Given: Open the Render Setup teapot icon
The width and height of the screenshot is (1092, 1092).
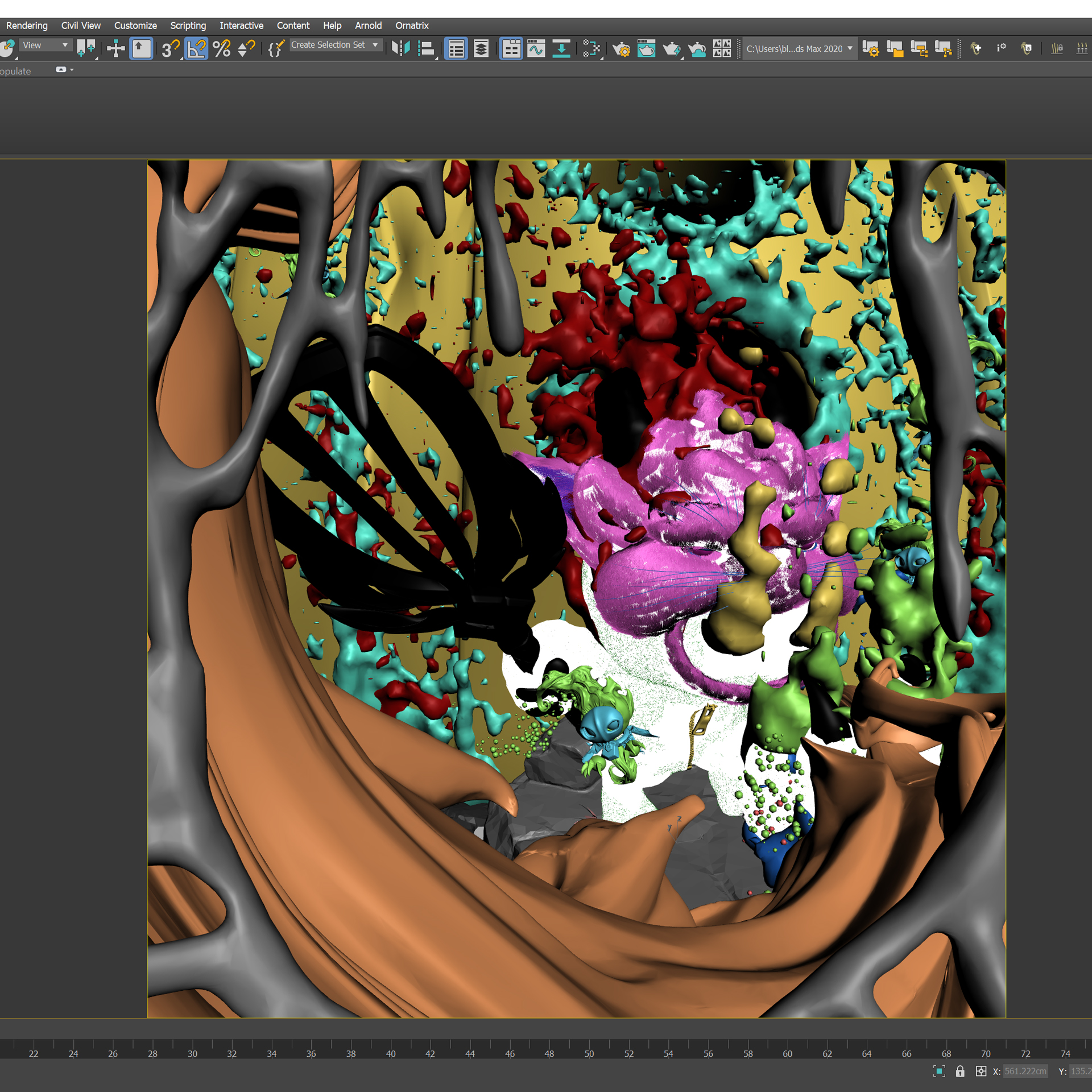Looking at the screenshot, I should pos(621,49).
